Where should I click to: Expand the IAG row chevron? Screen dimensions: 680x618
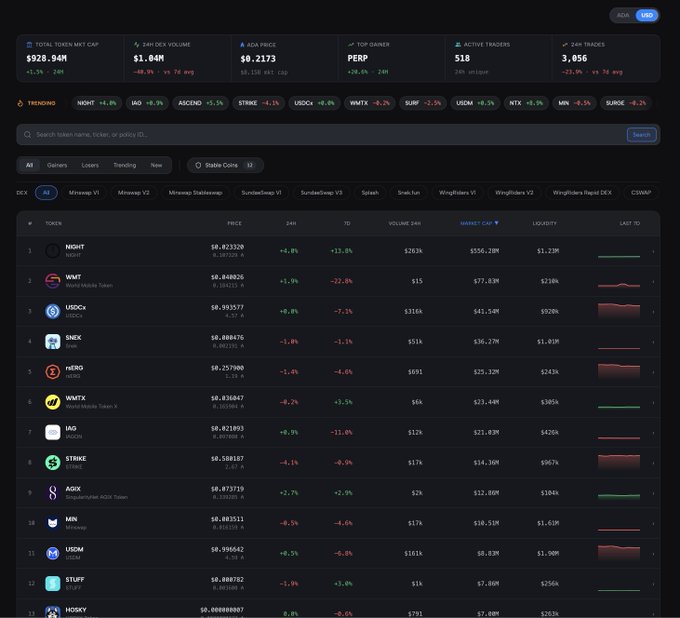pyautogui.click(x=653, y=433)
